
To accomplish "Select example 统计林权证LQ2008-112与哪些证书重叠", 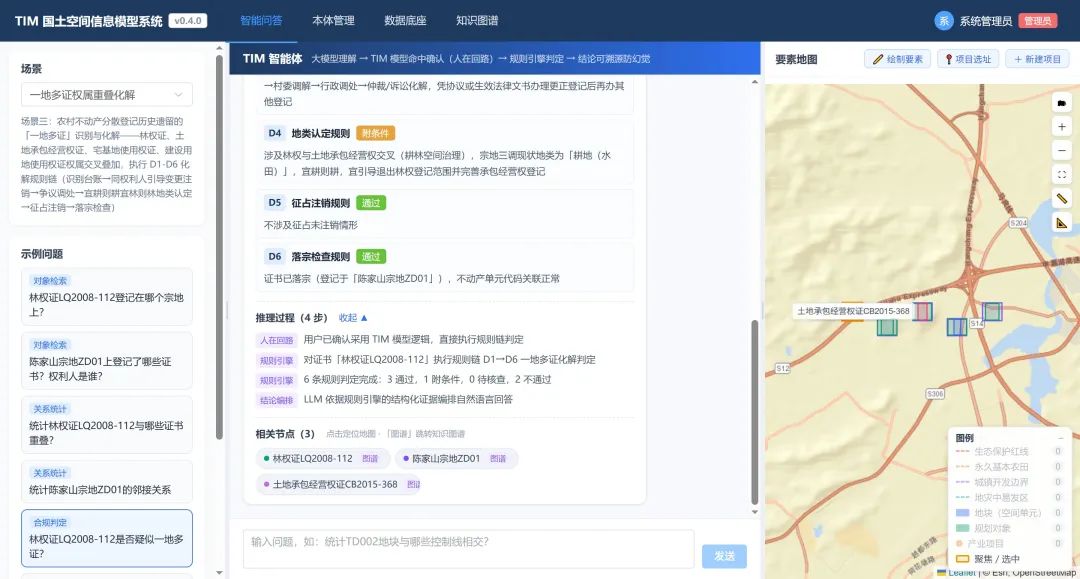I will pyautogui.click(x=107, y=425).
